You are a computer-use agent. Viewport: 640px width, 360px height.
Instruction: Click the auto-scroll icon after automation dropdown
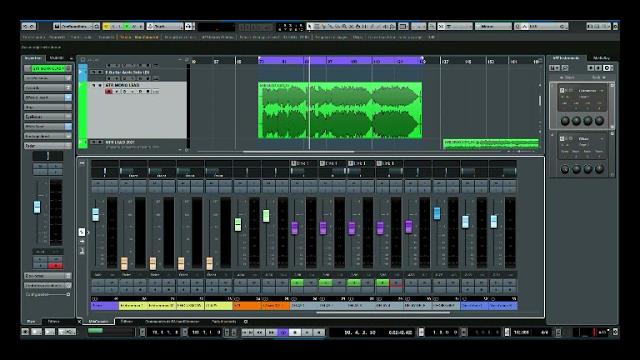coord(189,26)
